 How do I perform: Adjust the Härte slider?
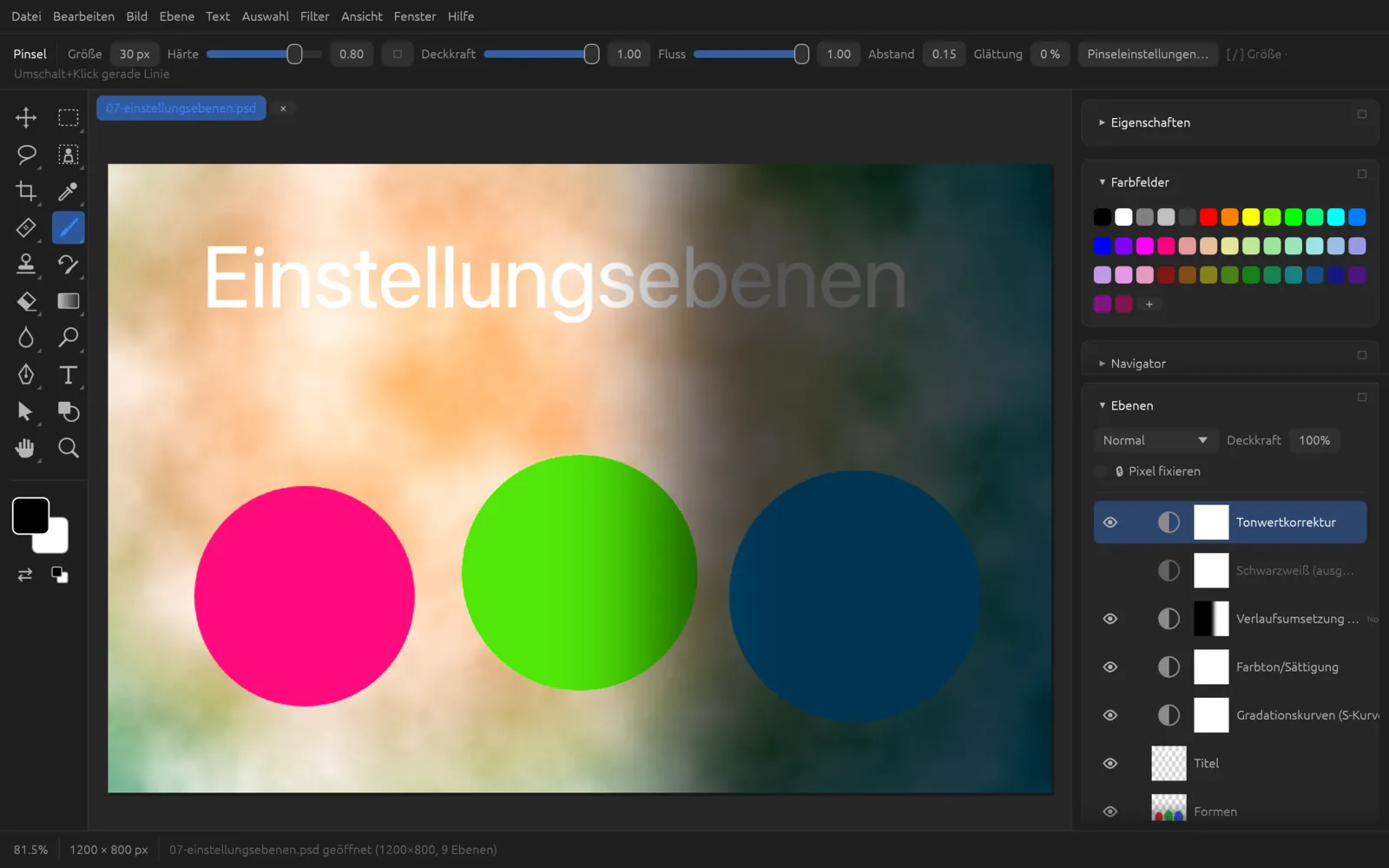(264, 54)
